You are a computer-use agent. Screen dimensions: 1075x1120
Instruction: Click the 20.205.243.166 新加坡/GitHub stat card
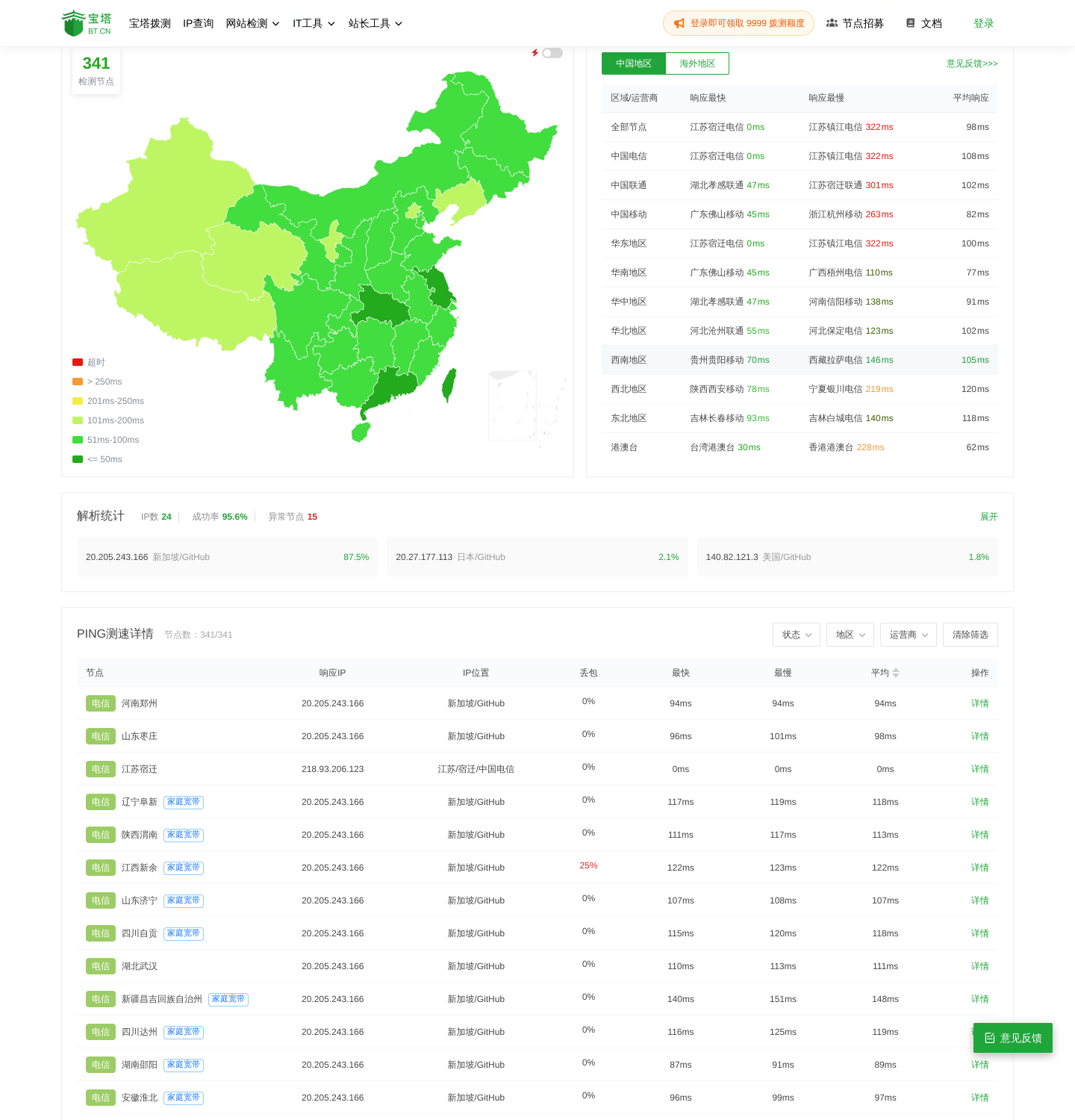click(227, 557)
